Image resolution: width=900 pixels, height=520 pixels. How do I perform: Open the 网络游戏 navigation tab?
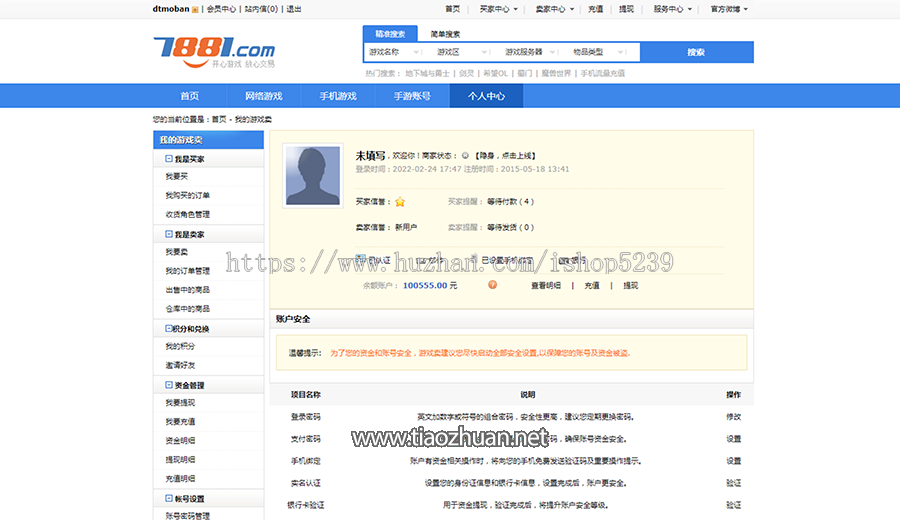pyautogui.click(x=263, y=96)
